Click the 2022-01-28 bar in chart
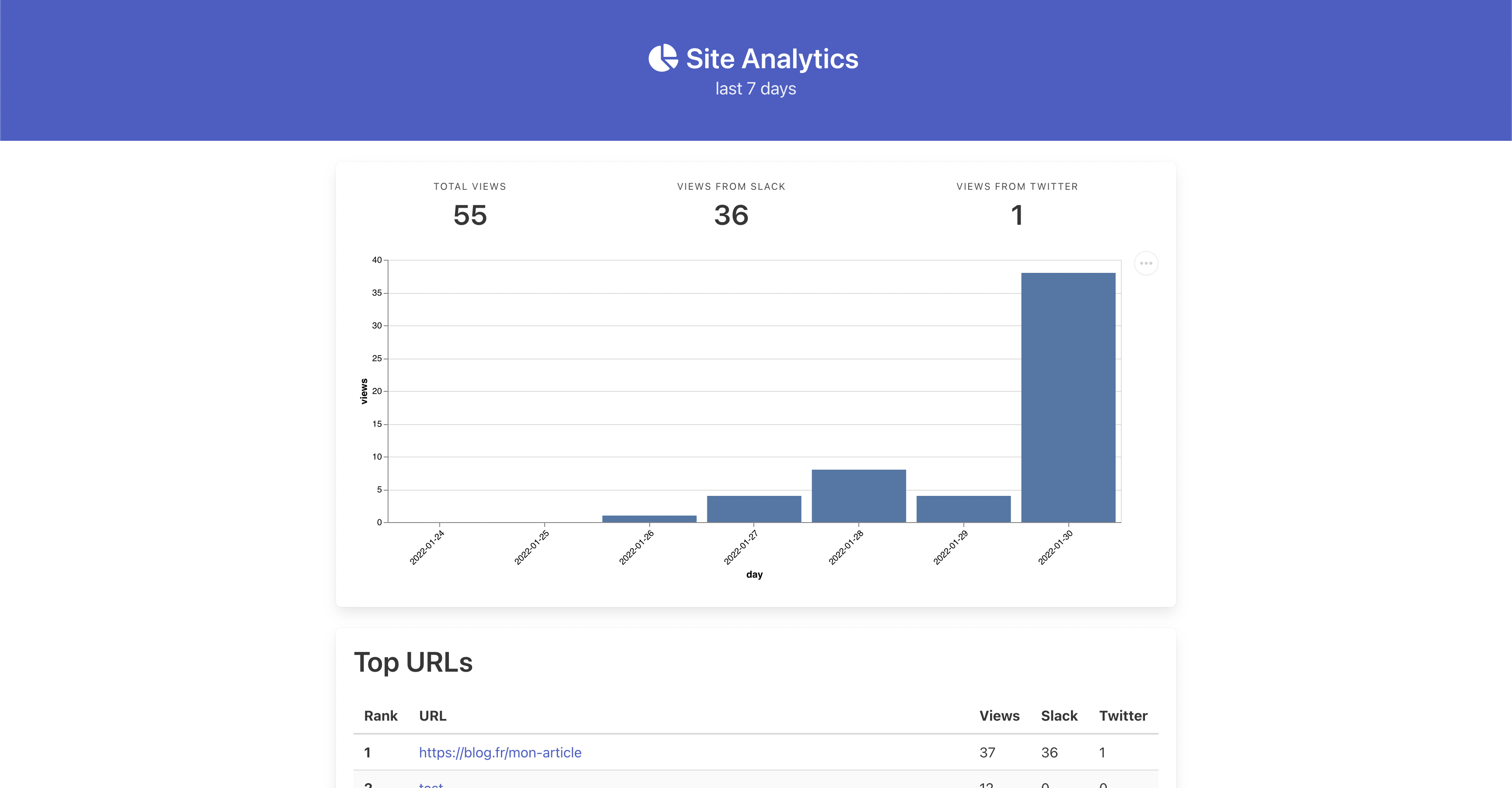Image resolution: width=1512 pixels, height=788 pixels. 859,496
